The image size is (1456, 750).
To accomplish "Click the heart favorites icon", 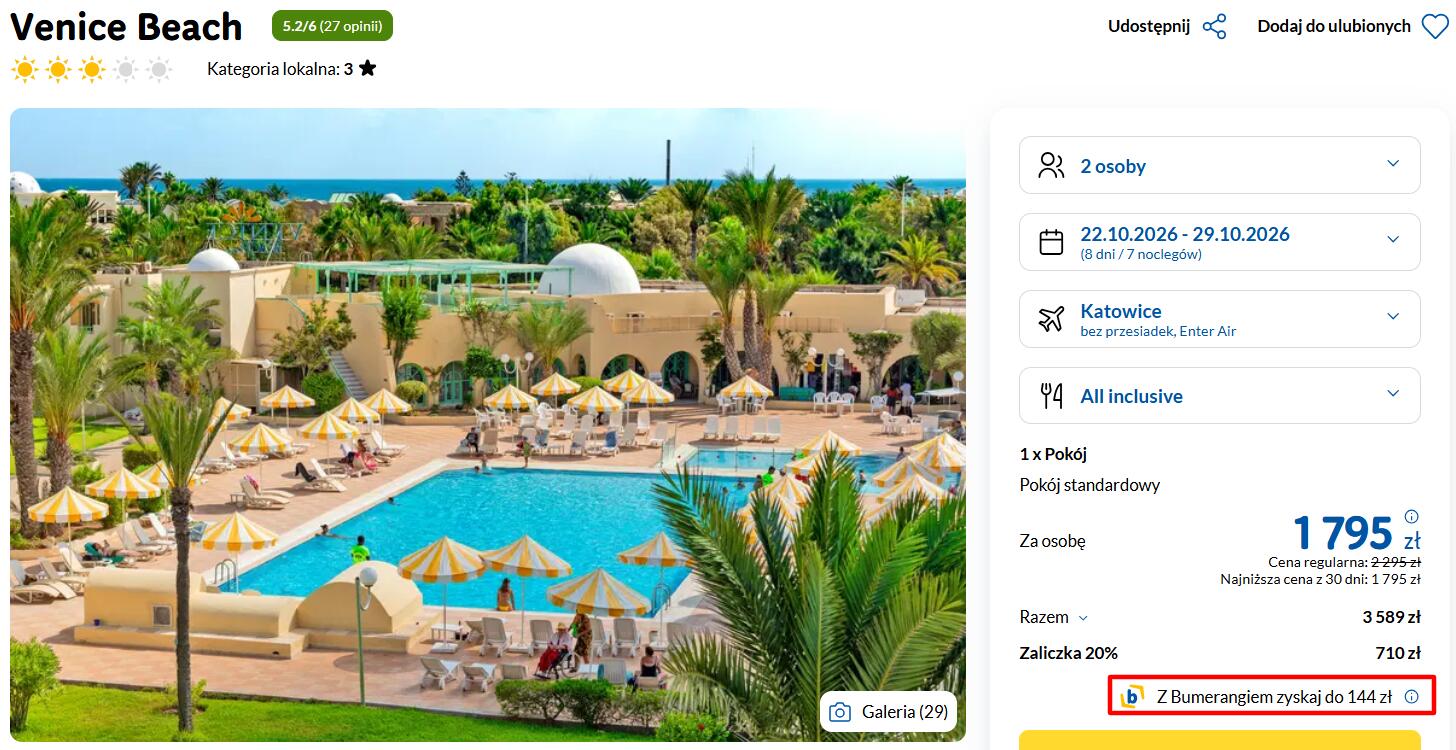I will tap(1435, 27).
